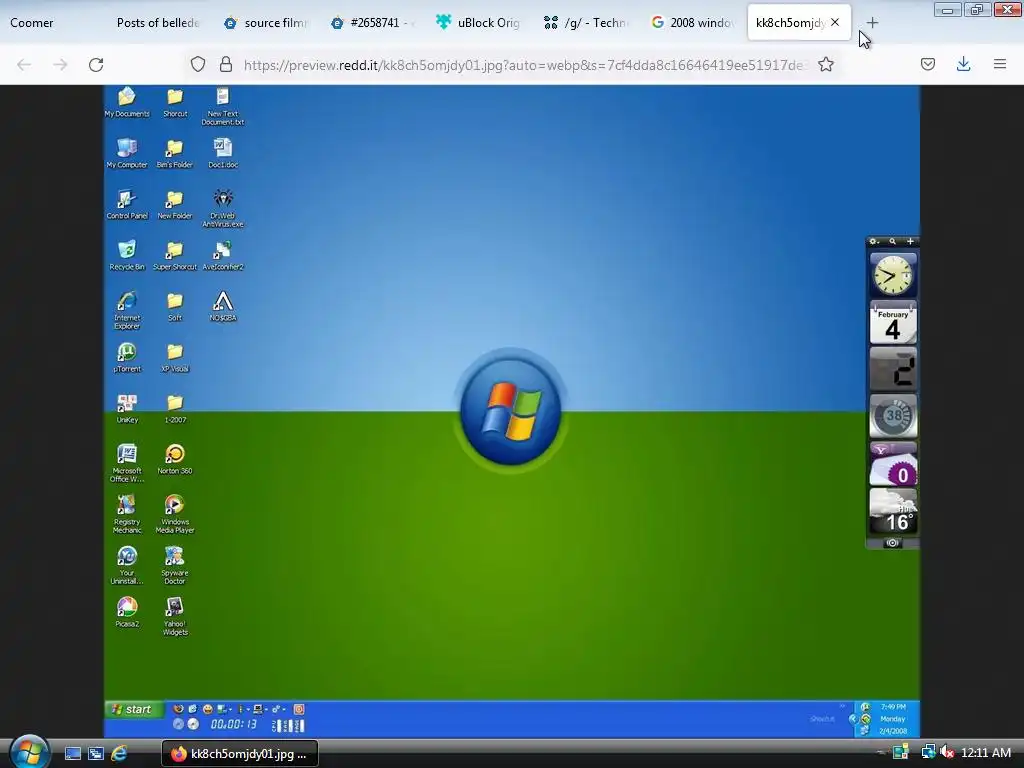
Task: Click the XP Visual folder icon
Action: click(174, 357)
